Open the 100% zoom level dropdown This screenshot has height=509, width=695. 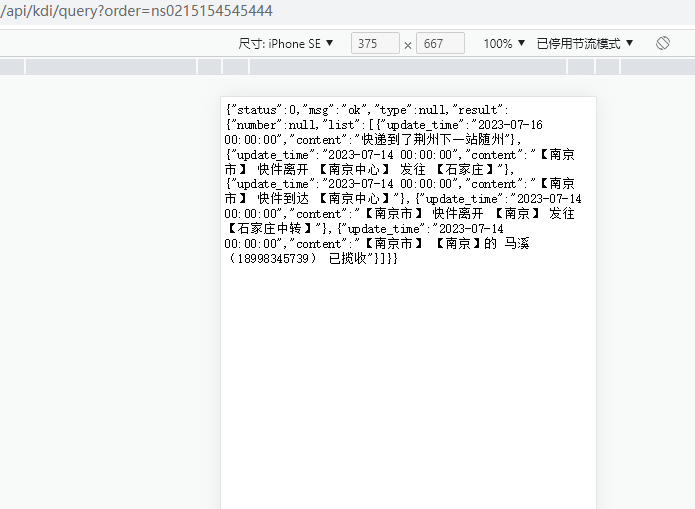[x=504, y=43]
